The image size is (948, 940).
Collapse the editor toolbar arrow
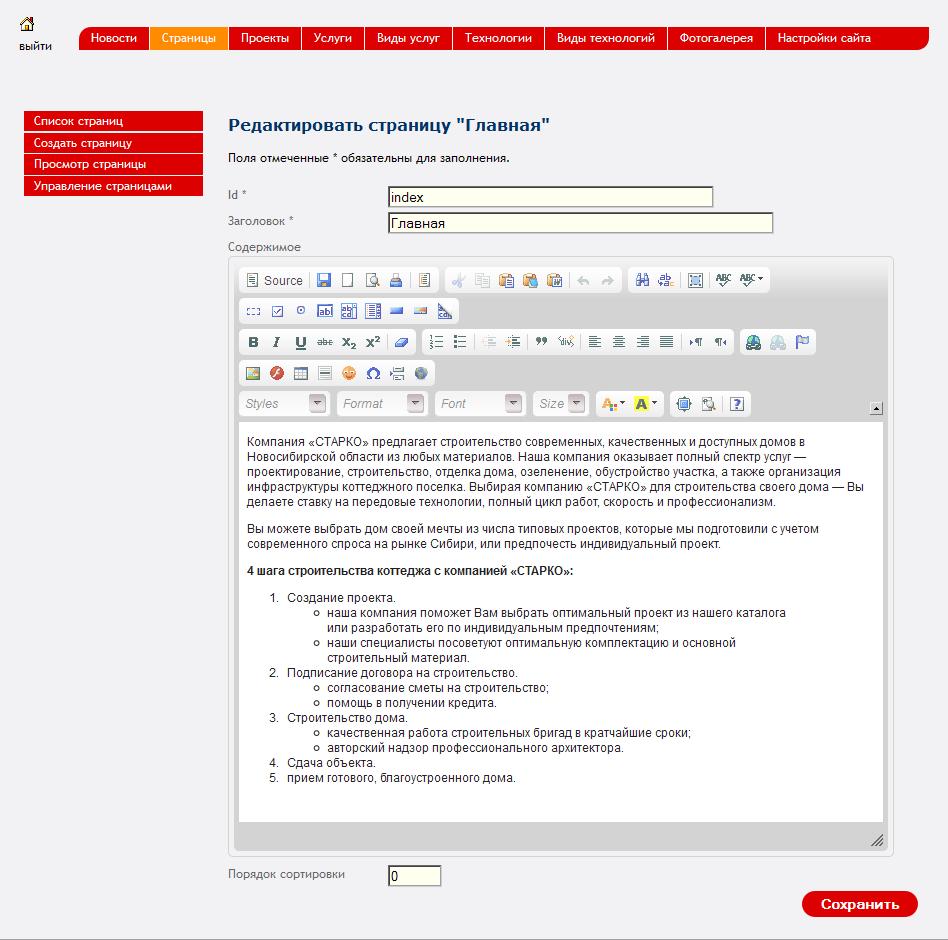tap(876, 408)
